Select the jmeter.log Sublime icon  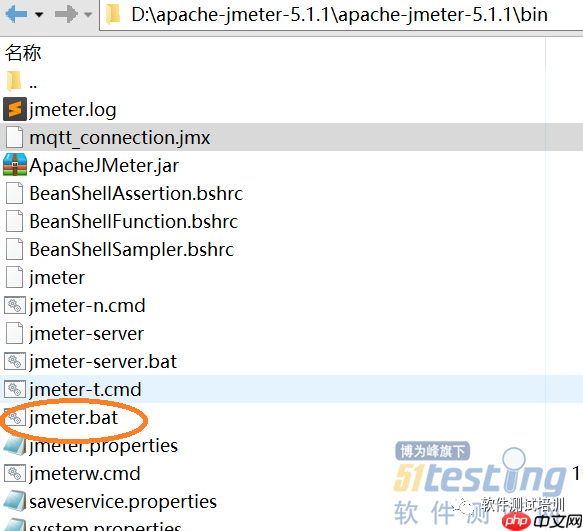click(15, 109)
